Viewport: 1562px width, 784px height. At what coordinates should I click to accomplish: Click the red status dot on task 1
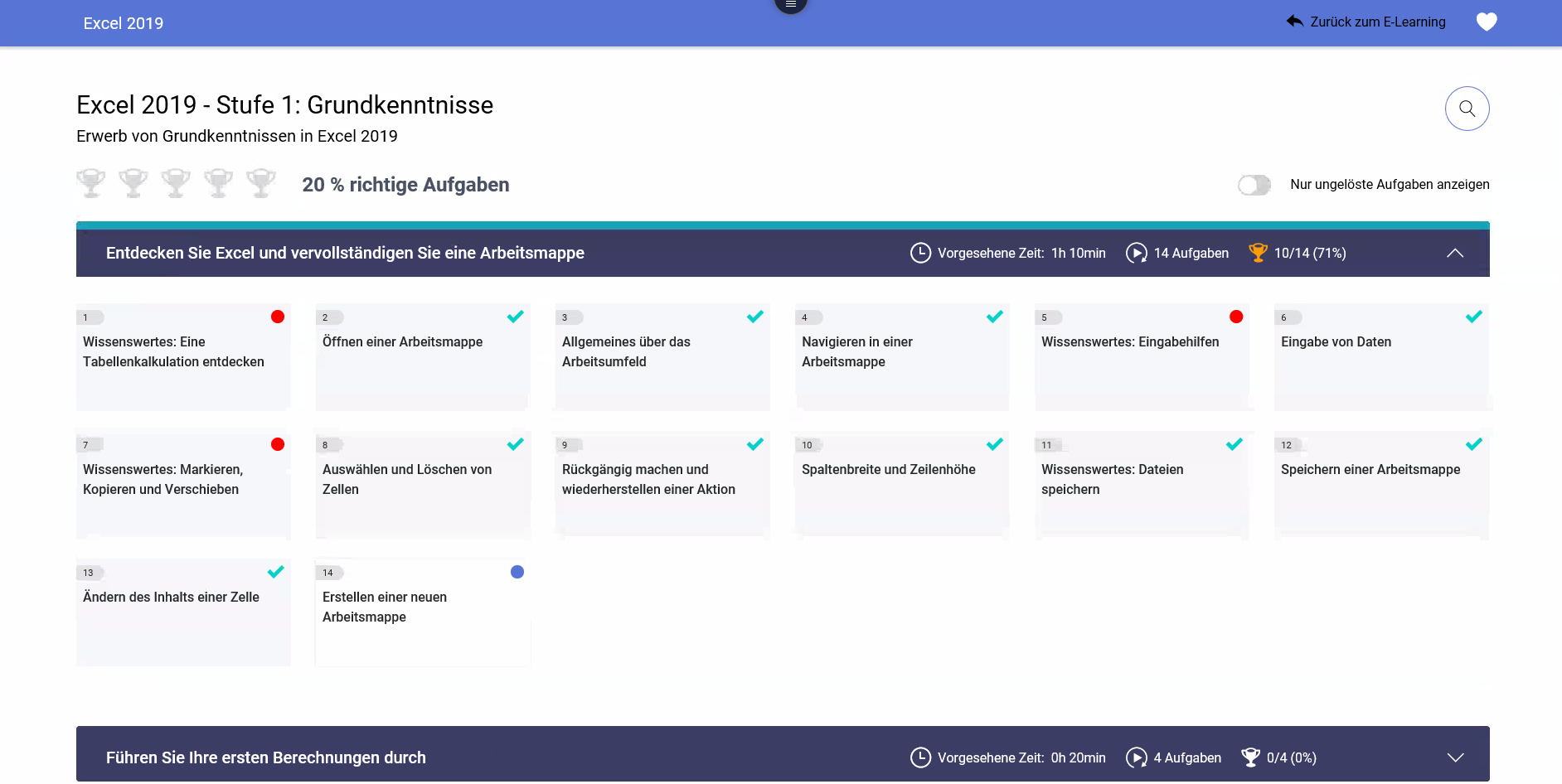[x=278, y=317]
